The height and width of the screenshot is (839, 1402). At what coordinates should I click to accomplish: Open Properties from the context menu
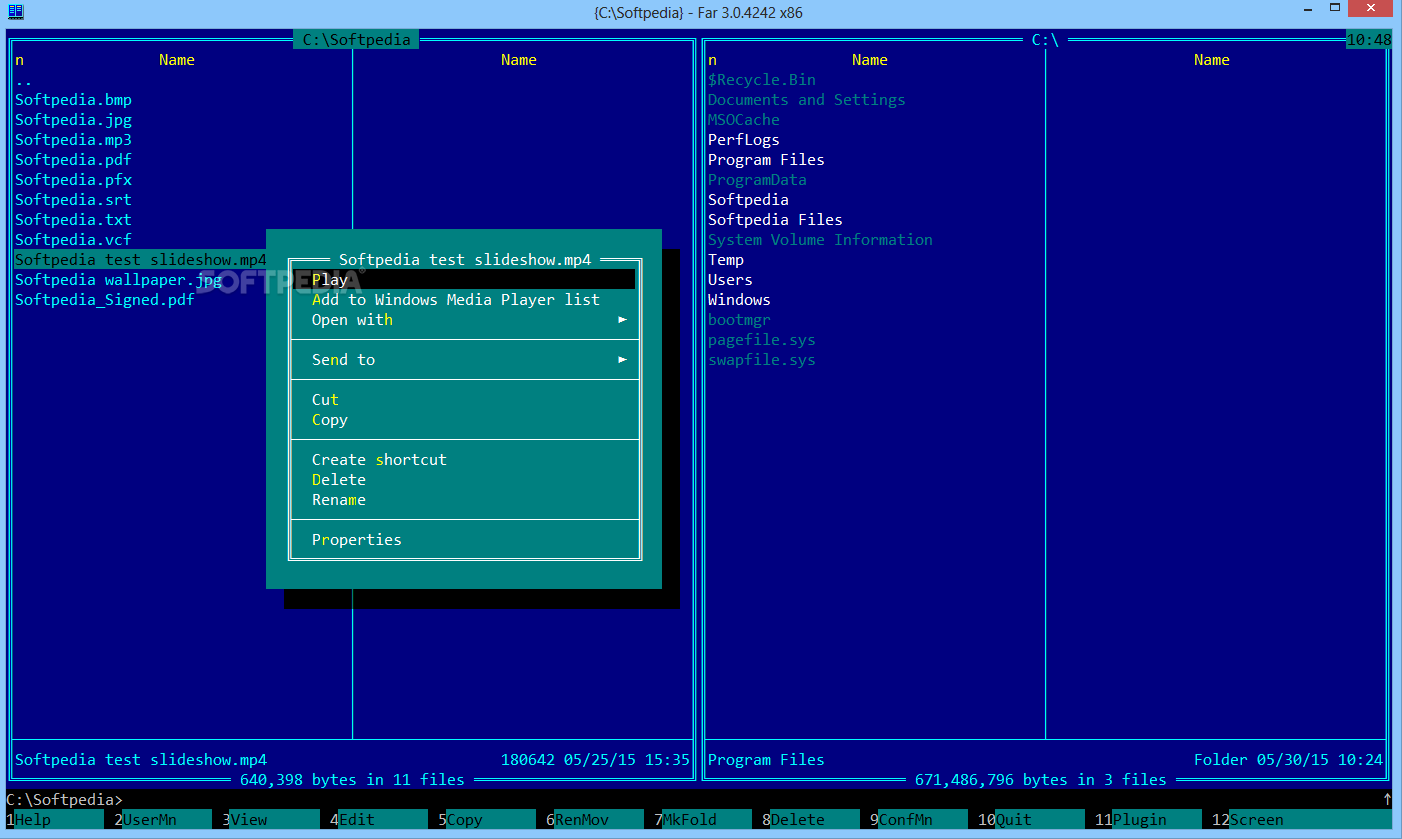click(357, 540)
